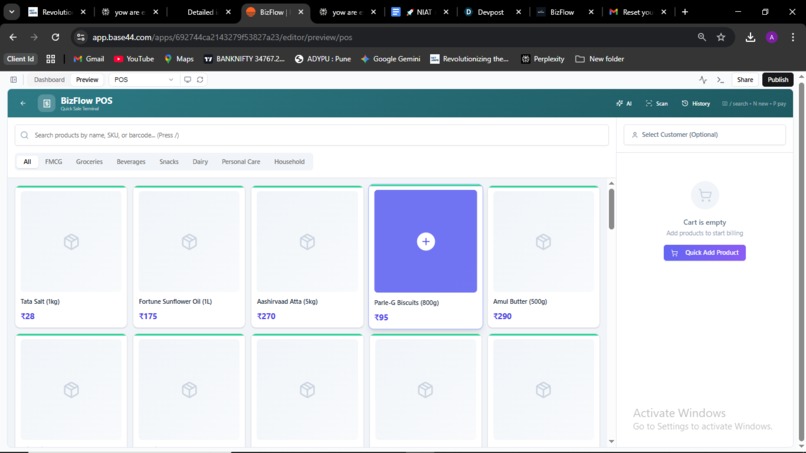Open a new browser tab

pos(685,12)
